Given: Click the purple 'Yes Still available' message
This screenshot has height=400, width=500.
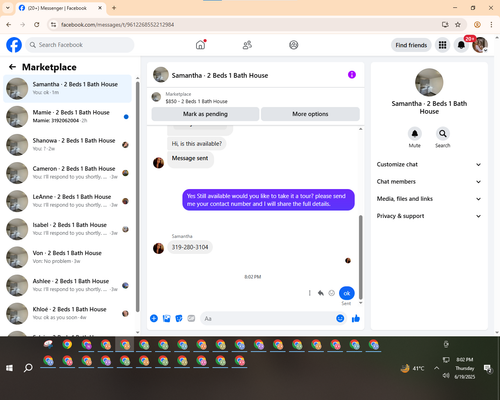Looking at the screenshot, I should click(268, 200).
